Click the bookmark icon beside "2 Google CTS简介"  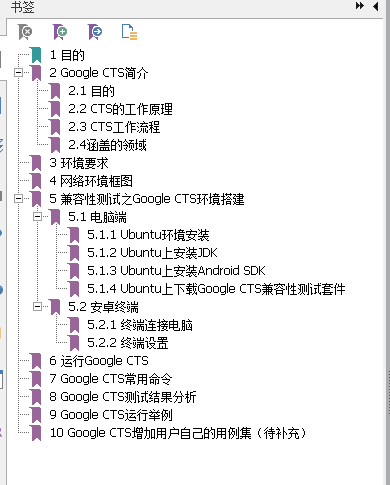tap(36, 73)
